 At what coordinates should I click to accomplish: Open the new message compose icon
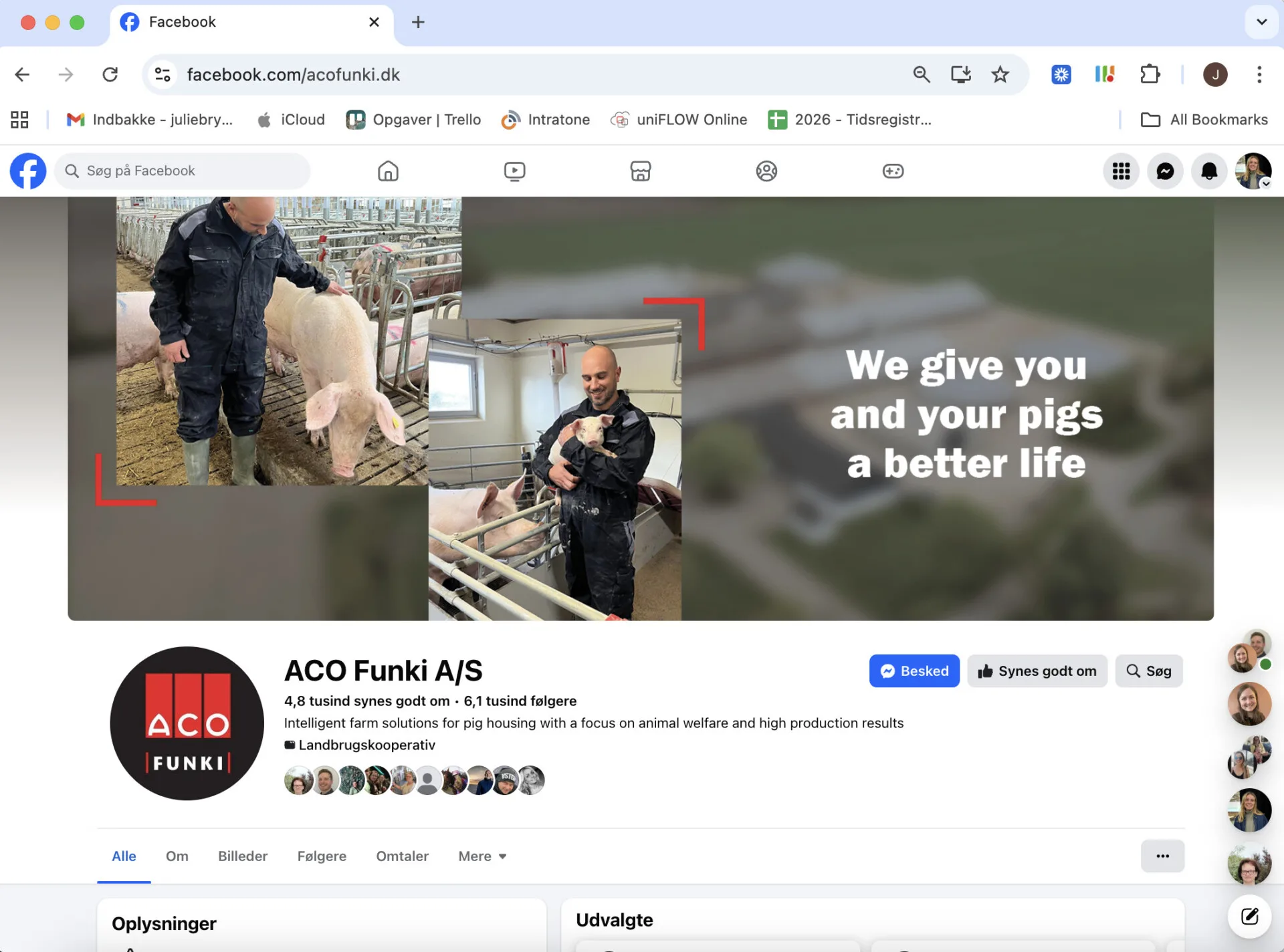click(1249, 916)
